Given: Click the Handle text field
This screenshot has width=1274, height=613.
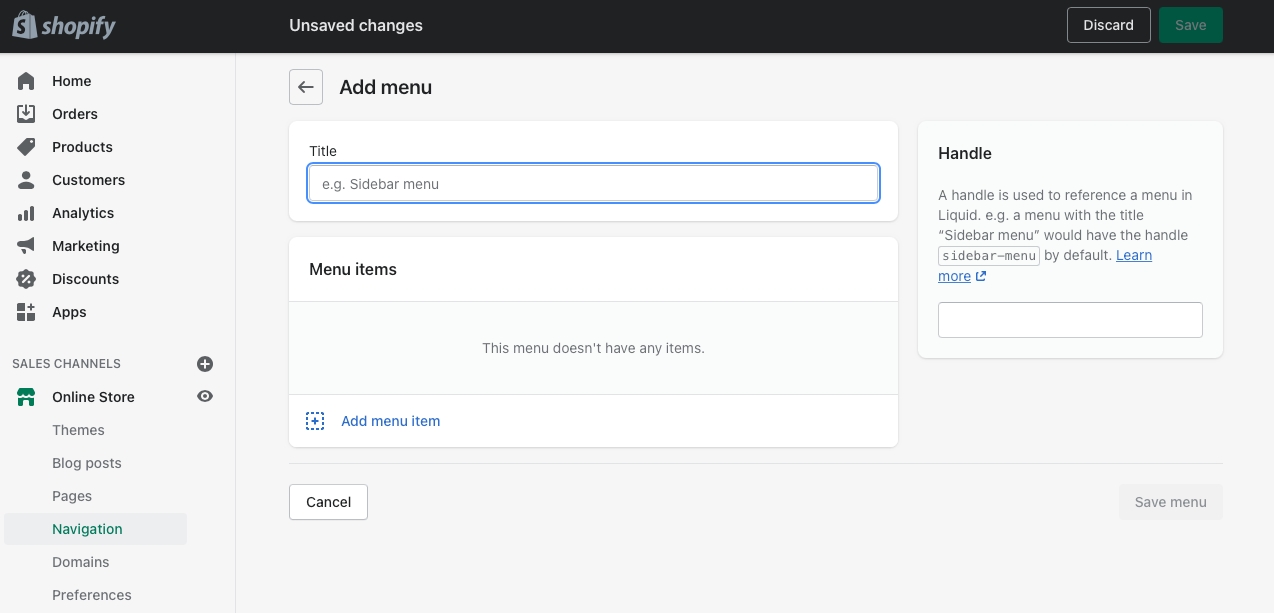Looking at the screenshot, I should pyautogui.click(x=1070, y=320).
